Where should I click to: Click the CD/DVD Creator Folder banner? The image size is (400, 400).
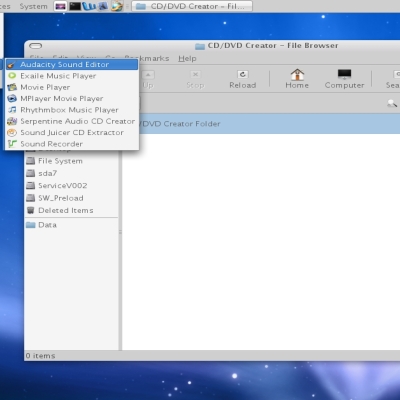pos(269,124)
